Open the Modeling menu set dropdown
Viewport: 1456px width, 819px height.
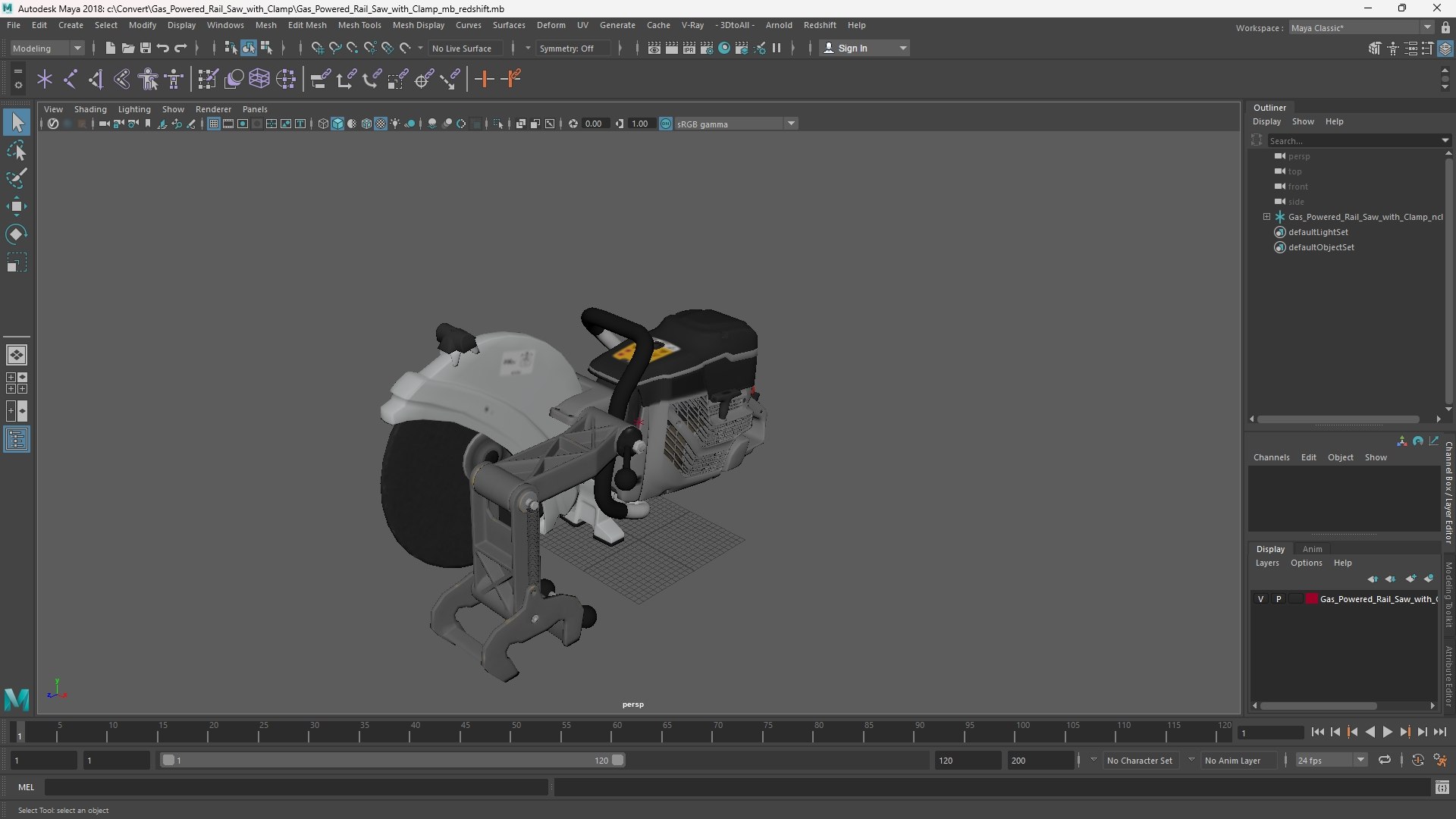click(x=47, y=48)
